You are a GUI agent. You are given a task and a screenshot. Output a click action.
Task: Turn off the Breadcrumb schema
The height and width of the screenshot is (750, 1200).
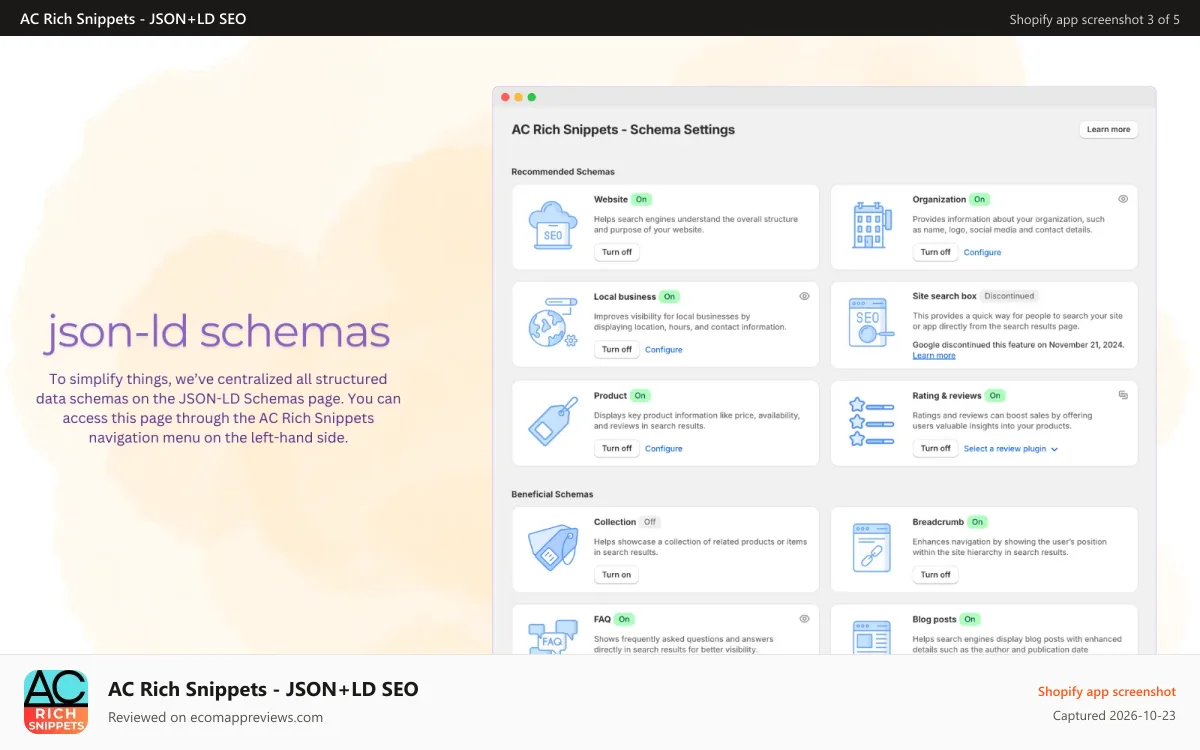(x=936, y=574)
